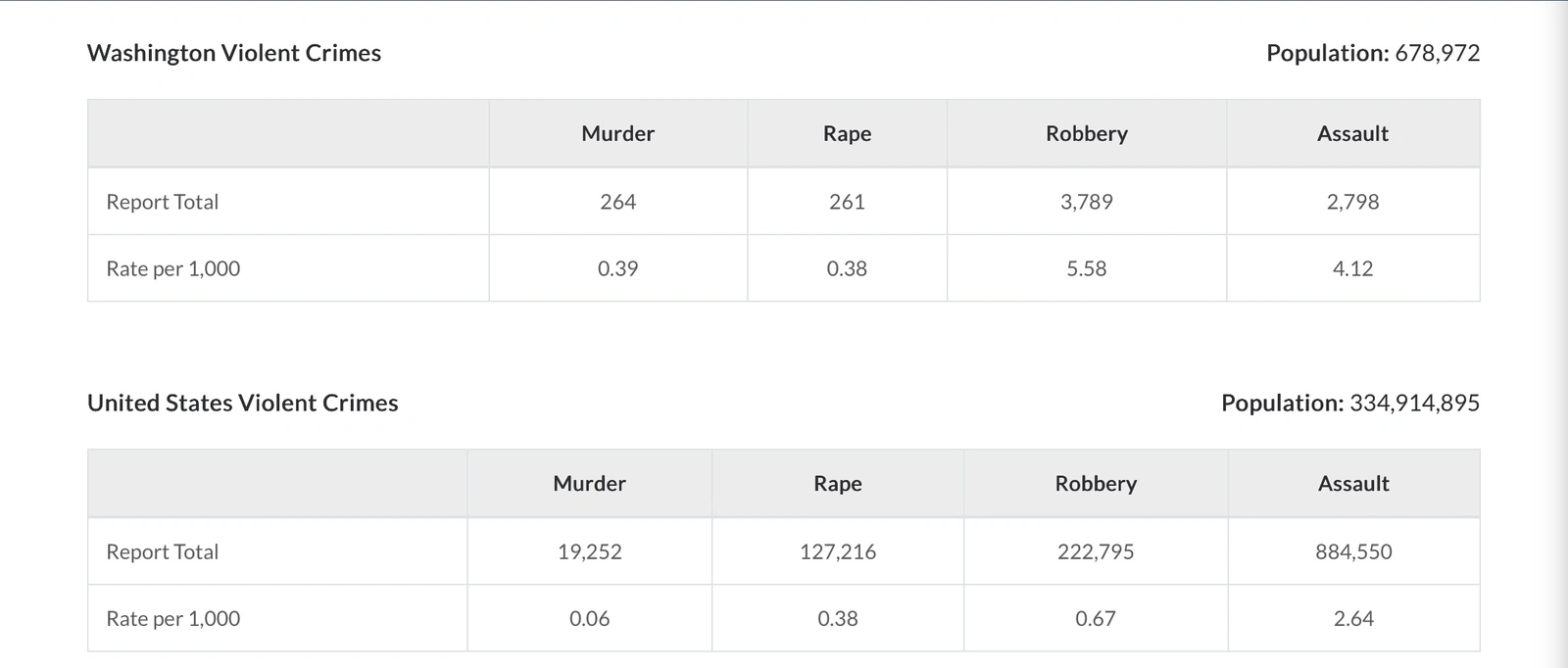The image size is (1568, 668).
Task: Click Washington robbery rate 5.58 cell
Action: pyautogui.click(x=1086, y=268)
